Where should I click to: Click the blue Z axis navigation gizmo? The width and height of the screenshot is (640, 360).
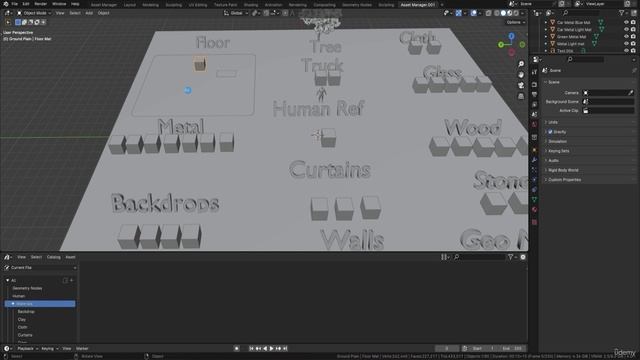pyautogui.click(x=511, y=37)
